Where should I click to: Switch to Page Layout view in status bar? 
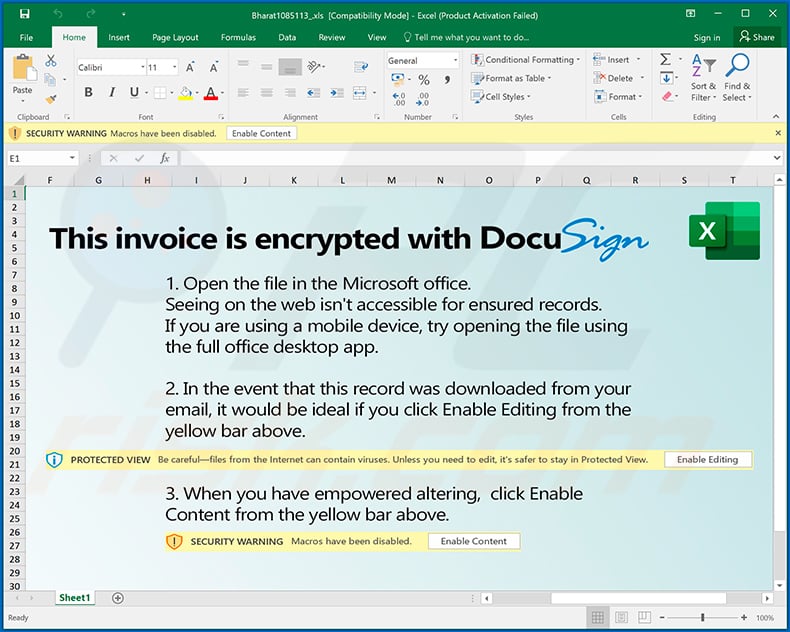tap(621, 617)
